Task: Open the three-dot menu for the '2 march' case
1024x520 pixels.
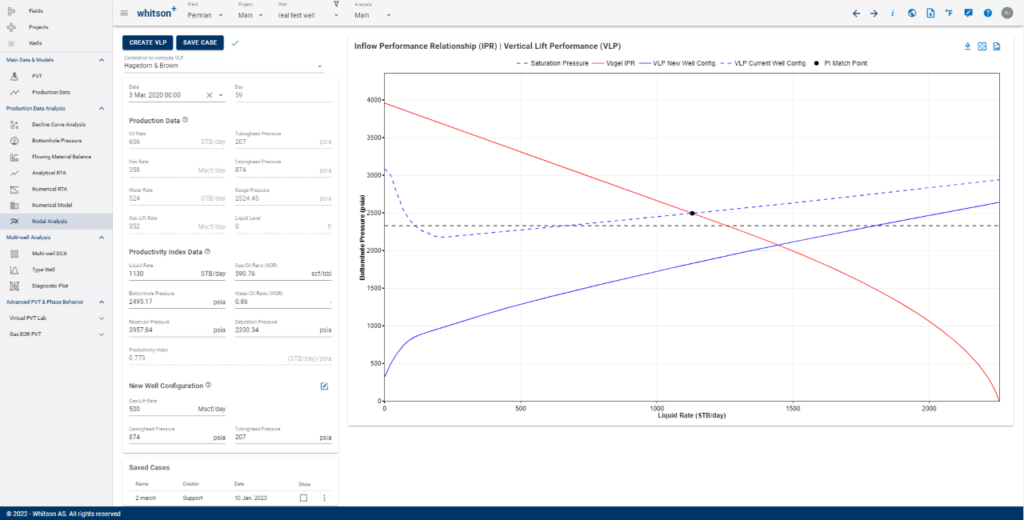Action: click(324, 498)
